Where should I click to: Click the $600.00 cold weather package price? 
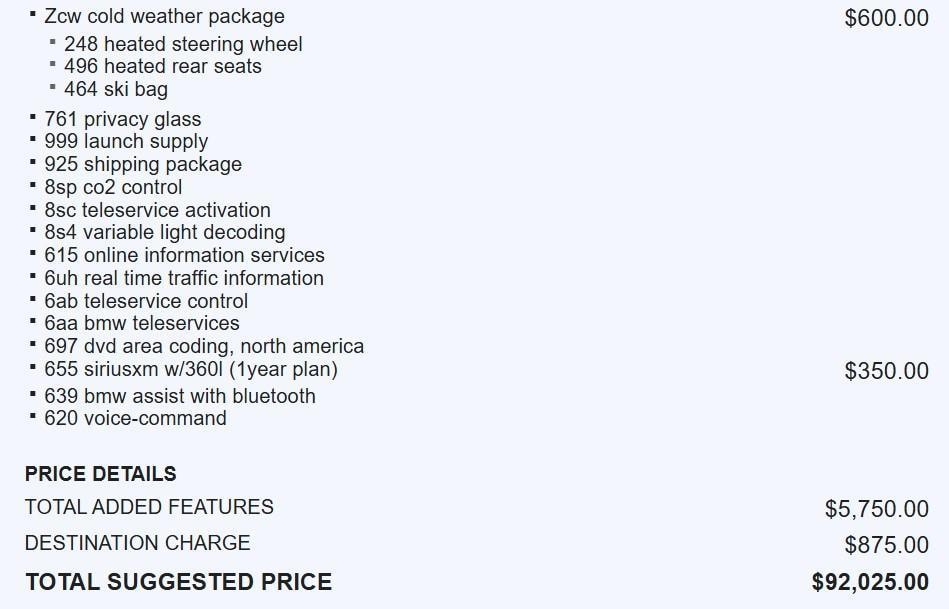886,19
